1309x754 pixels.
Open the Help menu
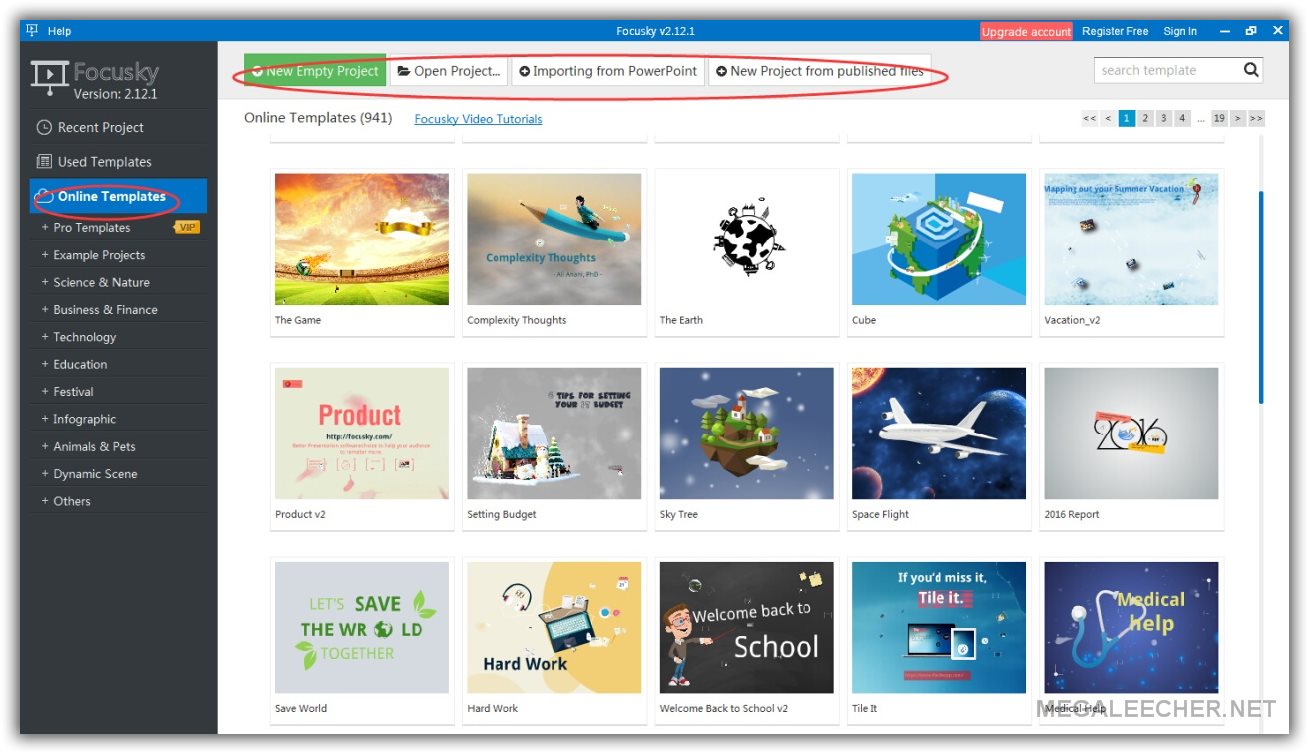(59, 31)
